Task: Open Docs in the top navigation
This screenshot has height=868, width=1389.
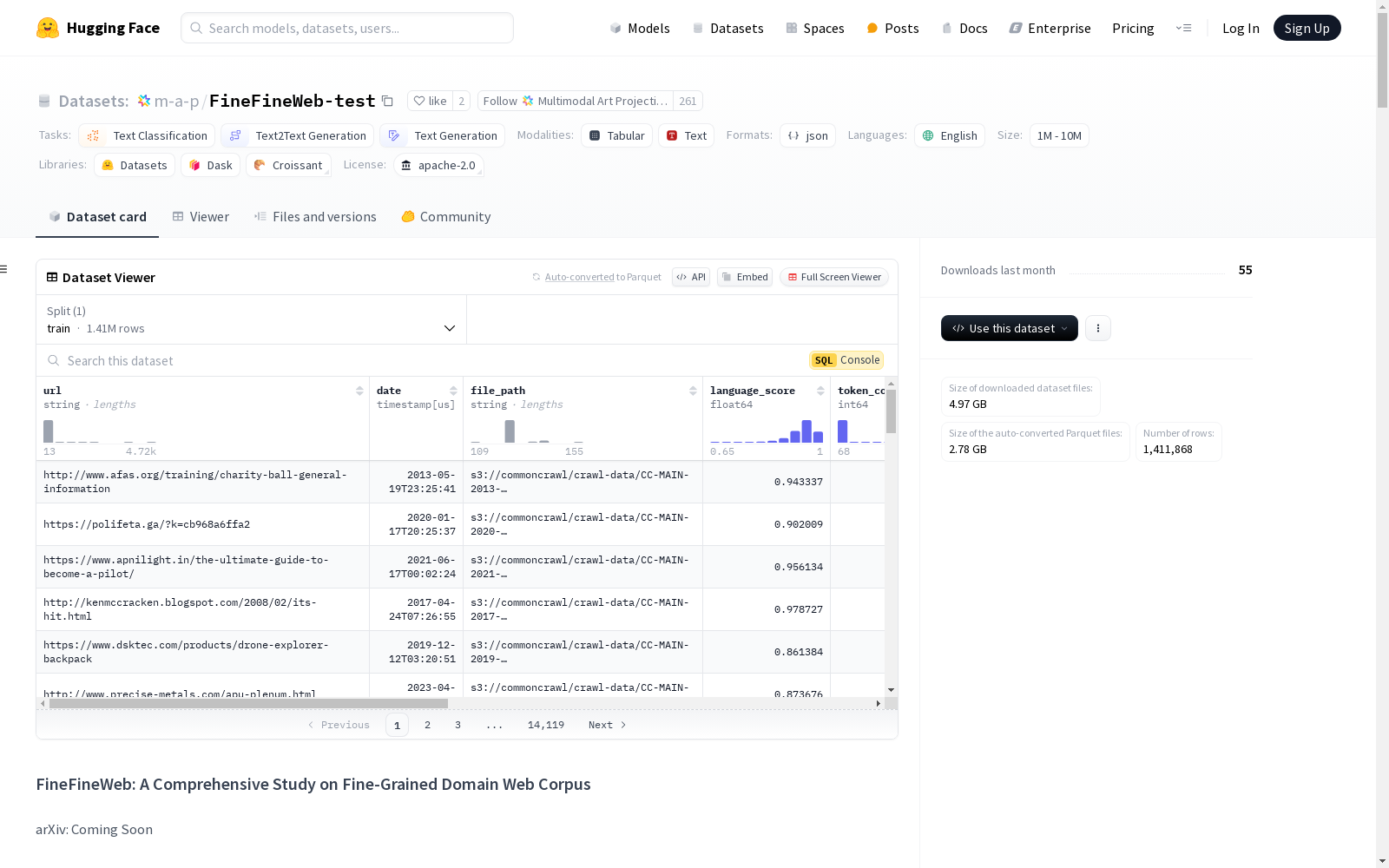Action: [964, 28]
